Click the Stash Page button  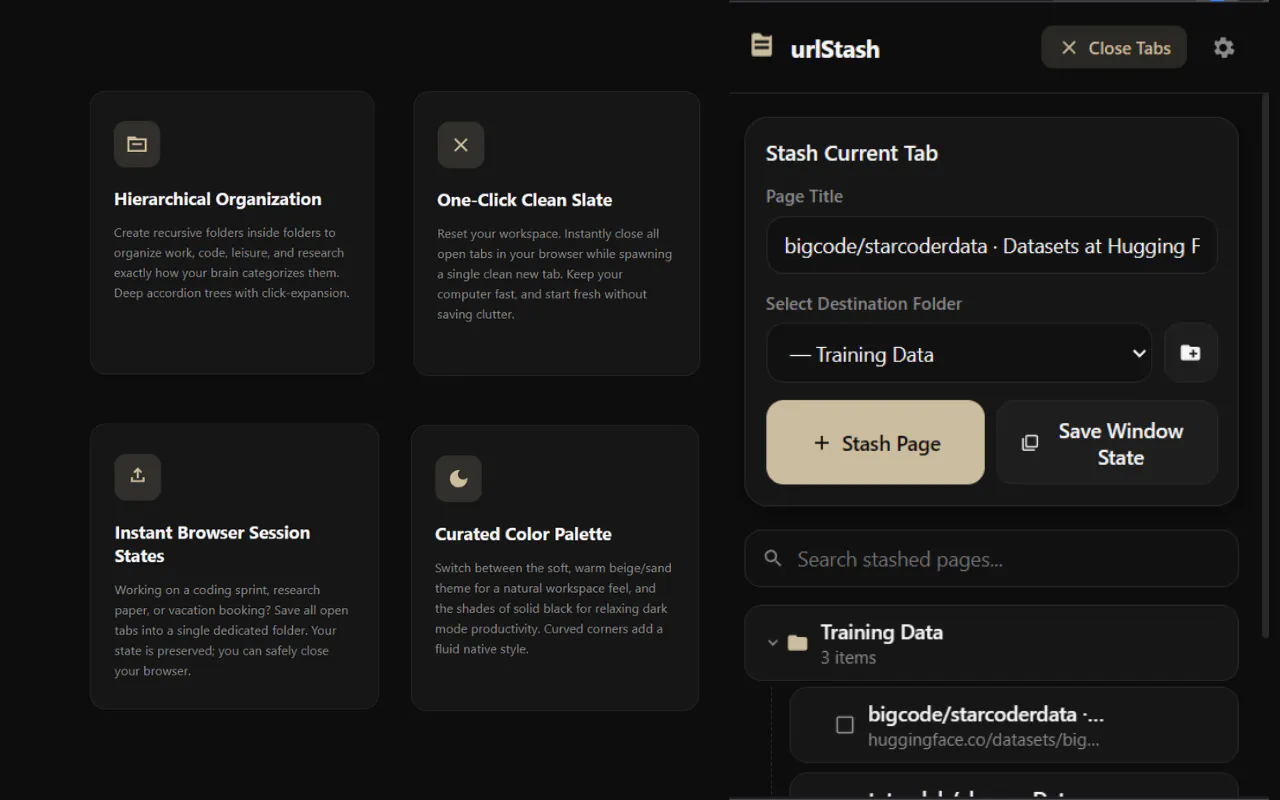[875, 443]
